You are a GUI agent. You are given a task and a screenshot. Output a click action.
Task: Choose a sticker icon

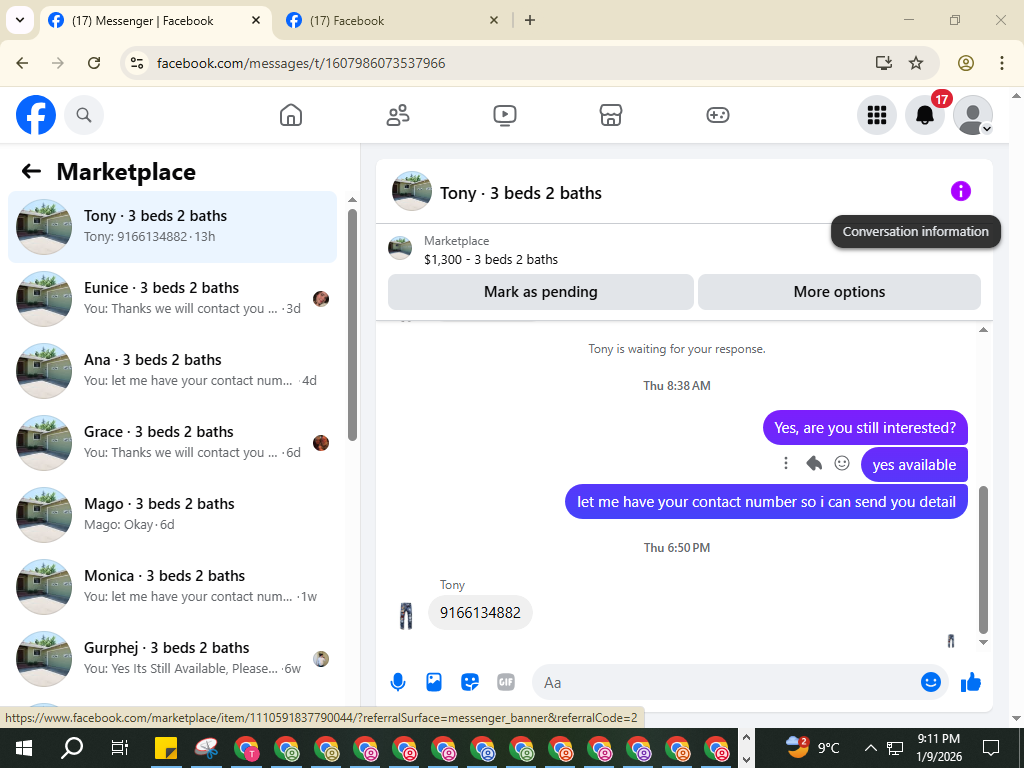tap(470, 682)
